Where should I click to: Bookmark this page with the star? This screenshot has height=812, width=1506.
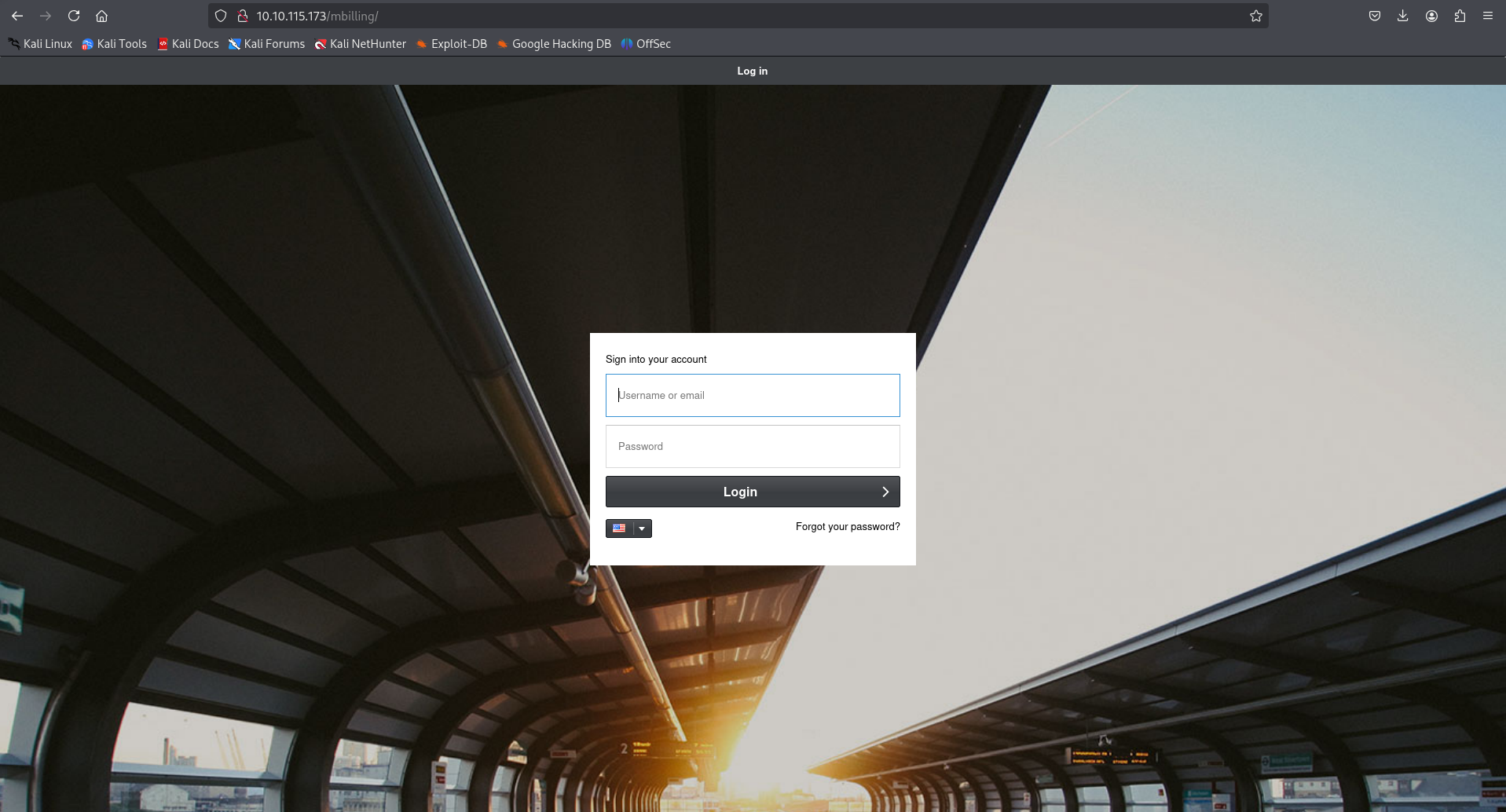pyautogui.click(x=1256, y=16)
